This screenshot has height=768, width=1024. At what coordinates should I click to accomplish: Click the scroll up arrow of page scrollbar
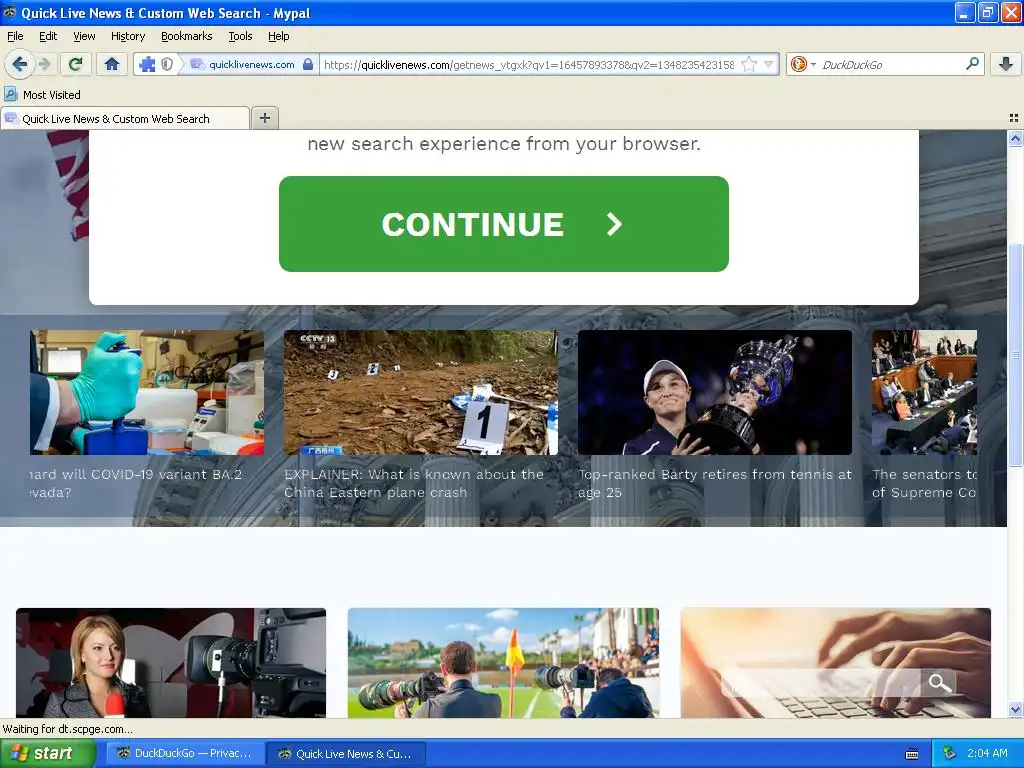(x=1015, y=138)
